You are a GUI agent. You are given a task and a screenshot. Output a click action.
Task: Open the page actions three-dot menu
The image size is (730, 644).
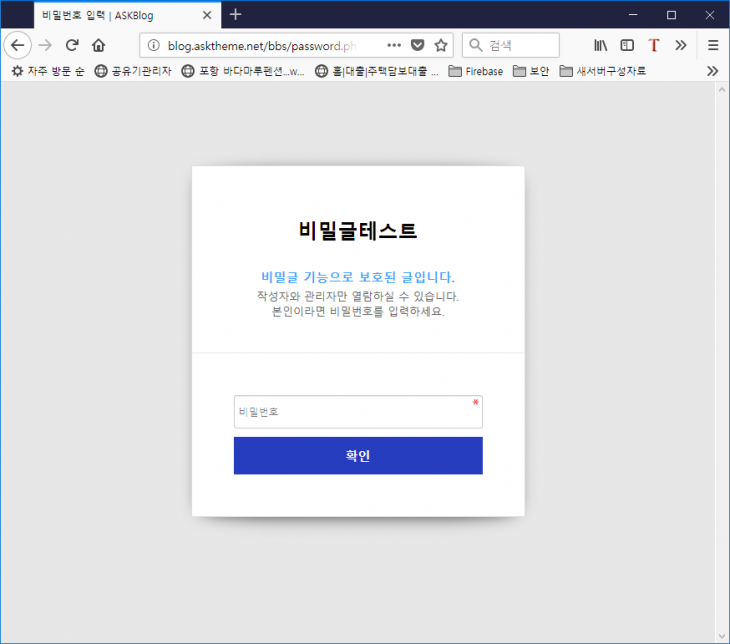click(394, 45)
